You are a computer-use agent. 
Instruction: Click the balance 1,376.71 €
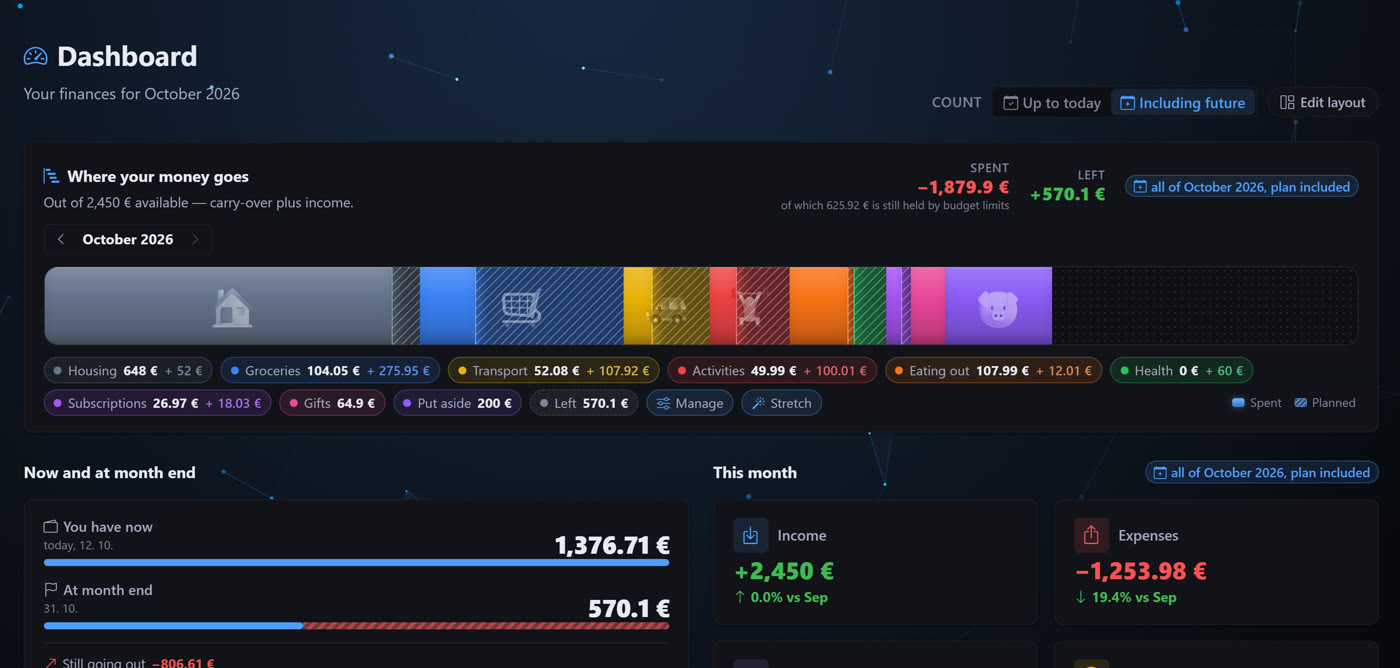(x=612, y=545)
